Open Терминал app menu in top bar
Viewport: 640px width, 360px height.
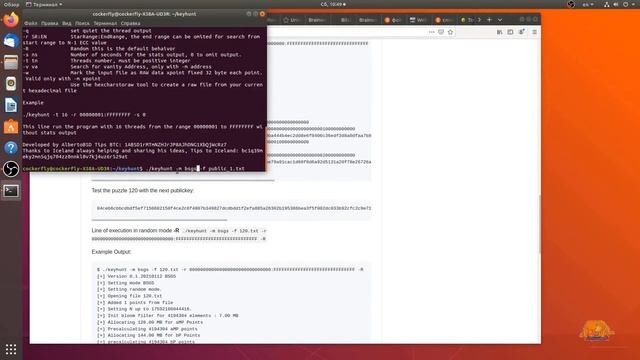point(44,4)
